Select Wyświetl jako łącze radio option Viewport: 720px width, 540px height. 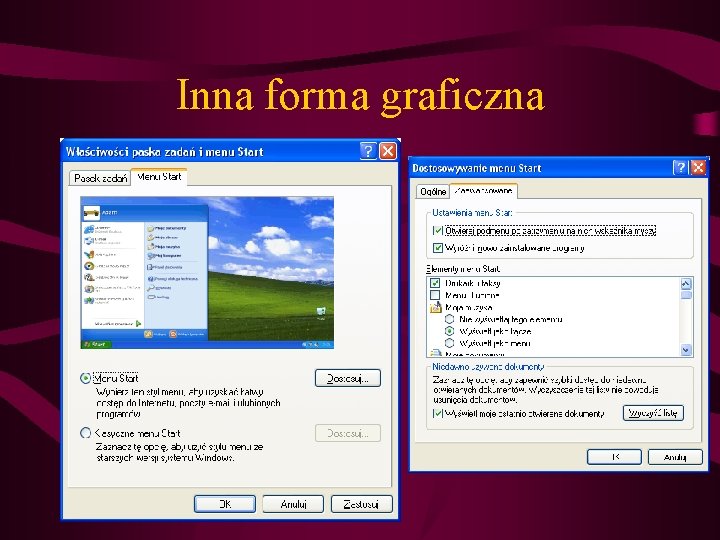click(x=450, y=331)
